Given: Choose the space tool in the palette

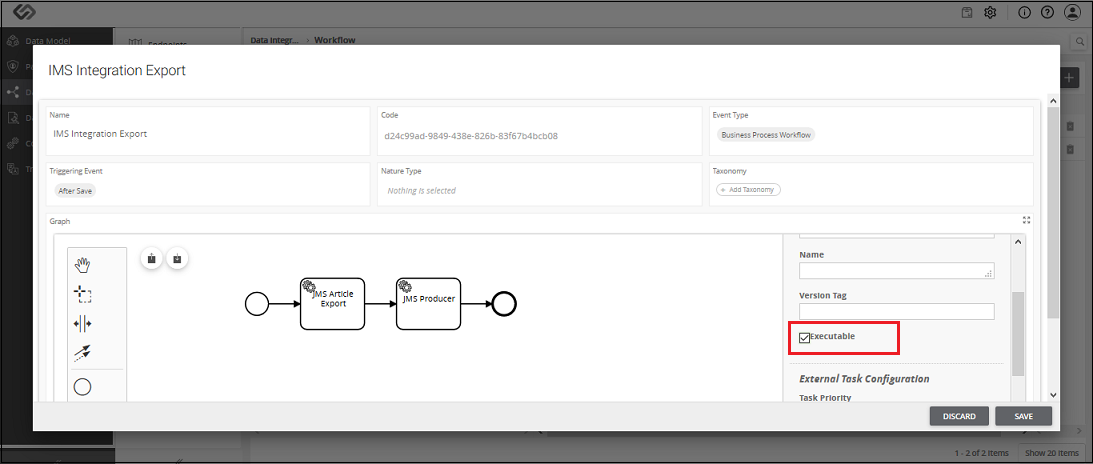Looking at the screenshot, I should [x=83, y=324].
